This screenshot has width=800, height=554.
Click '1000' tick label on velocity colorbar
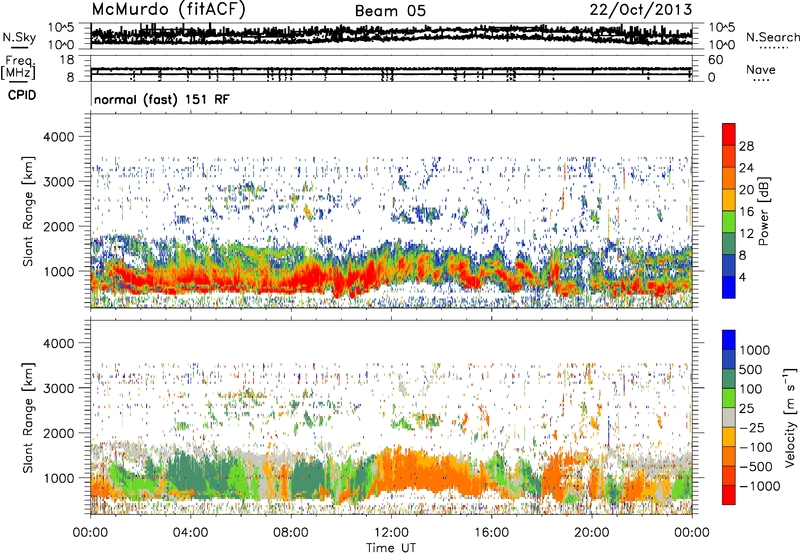click(x=755, y=350)
